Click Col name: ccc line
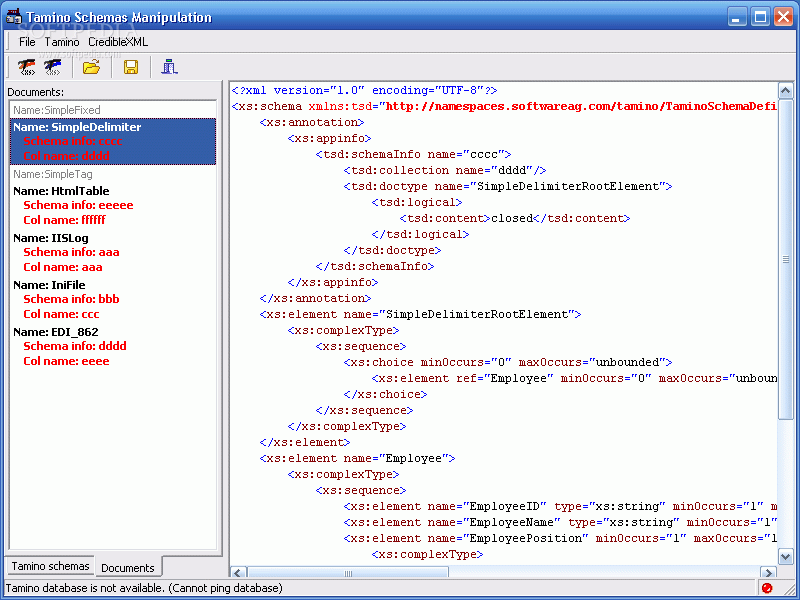The height and width of the screenshot is (600, 800). coord(61,314)
